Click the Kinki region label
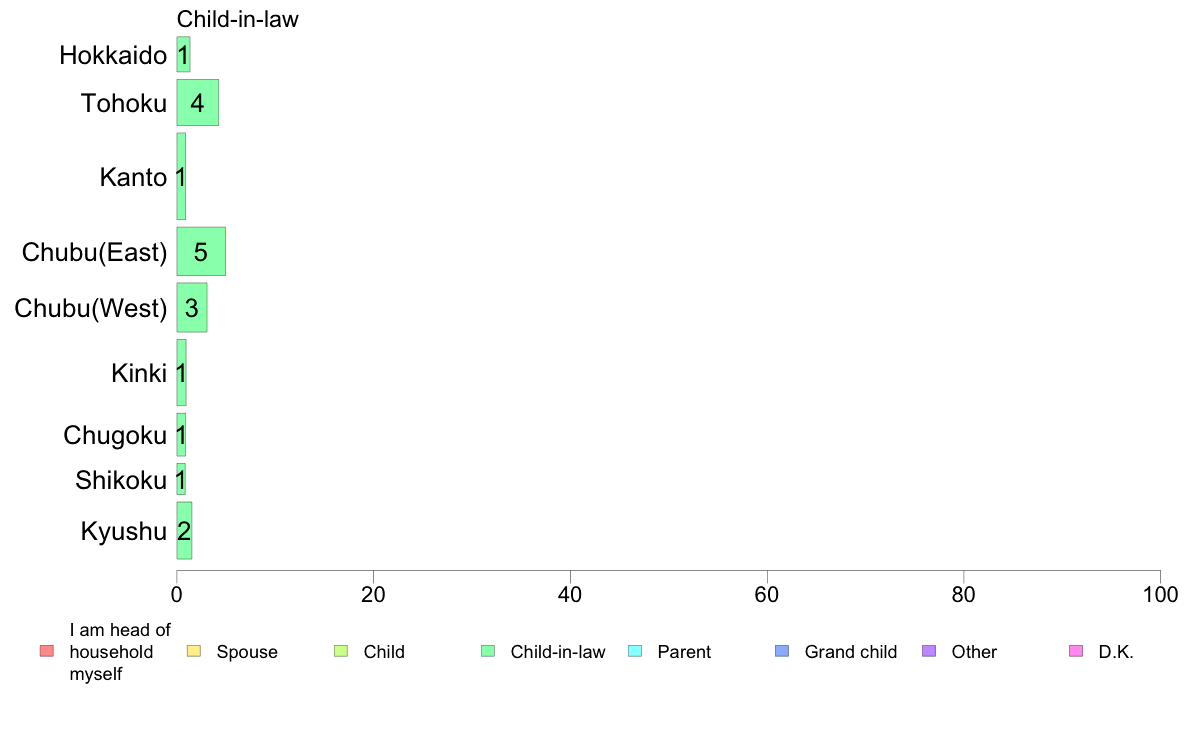Screen dimensions: 1188x736 139,373
